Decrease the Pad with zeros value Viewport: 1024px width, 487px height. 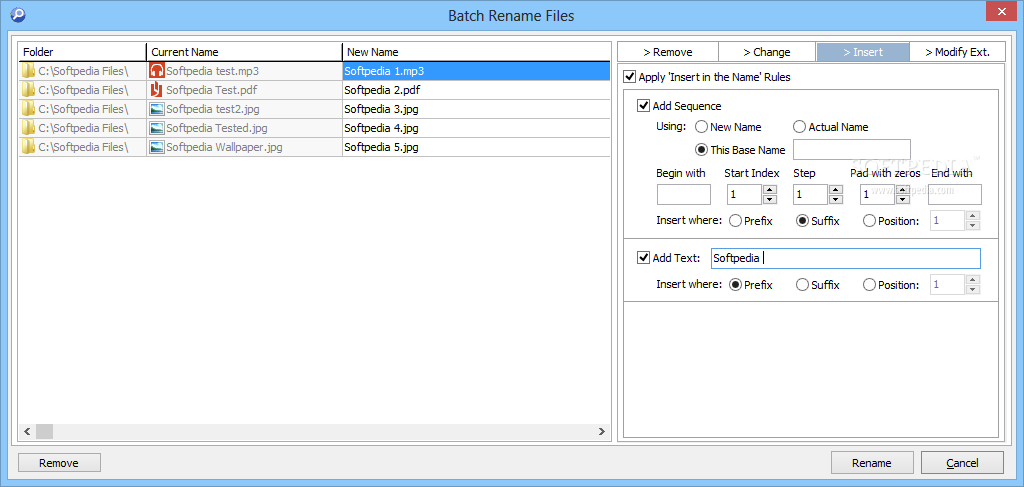pyautogui.click(x=903, y=199)
